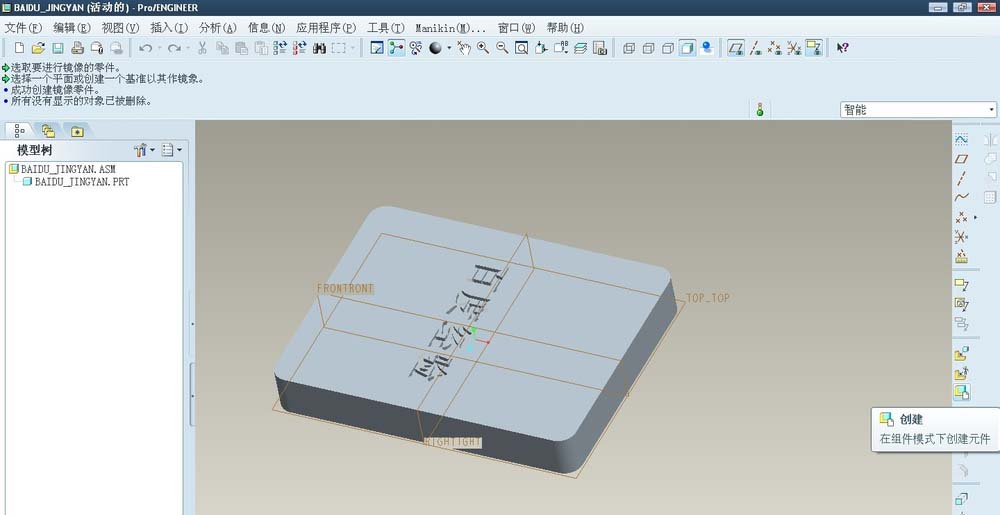Switch to the model tree tab

pyautogui.click(x=19, y=131)
